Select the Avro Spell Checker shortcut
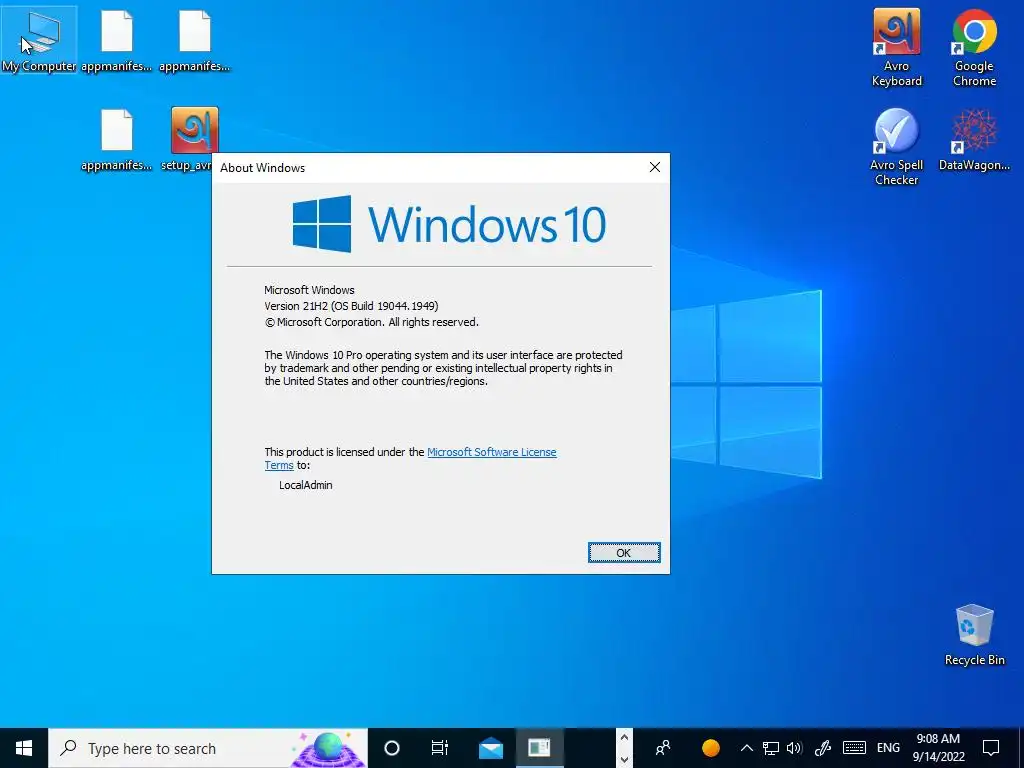 (x=897, y=147)
